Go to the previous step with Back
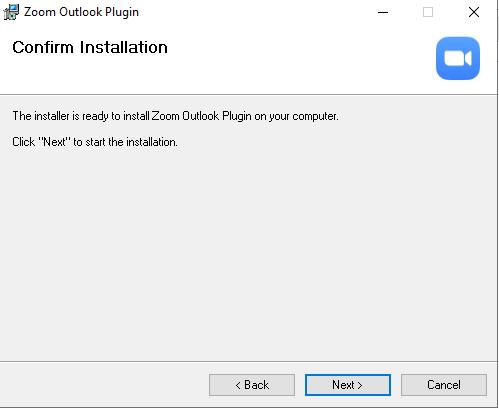Screen dimensions: 499x408 252,385
